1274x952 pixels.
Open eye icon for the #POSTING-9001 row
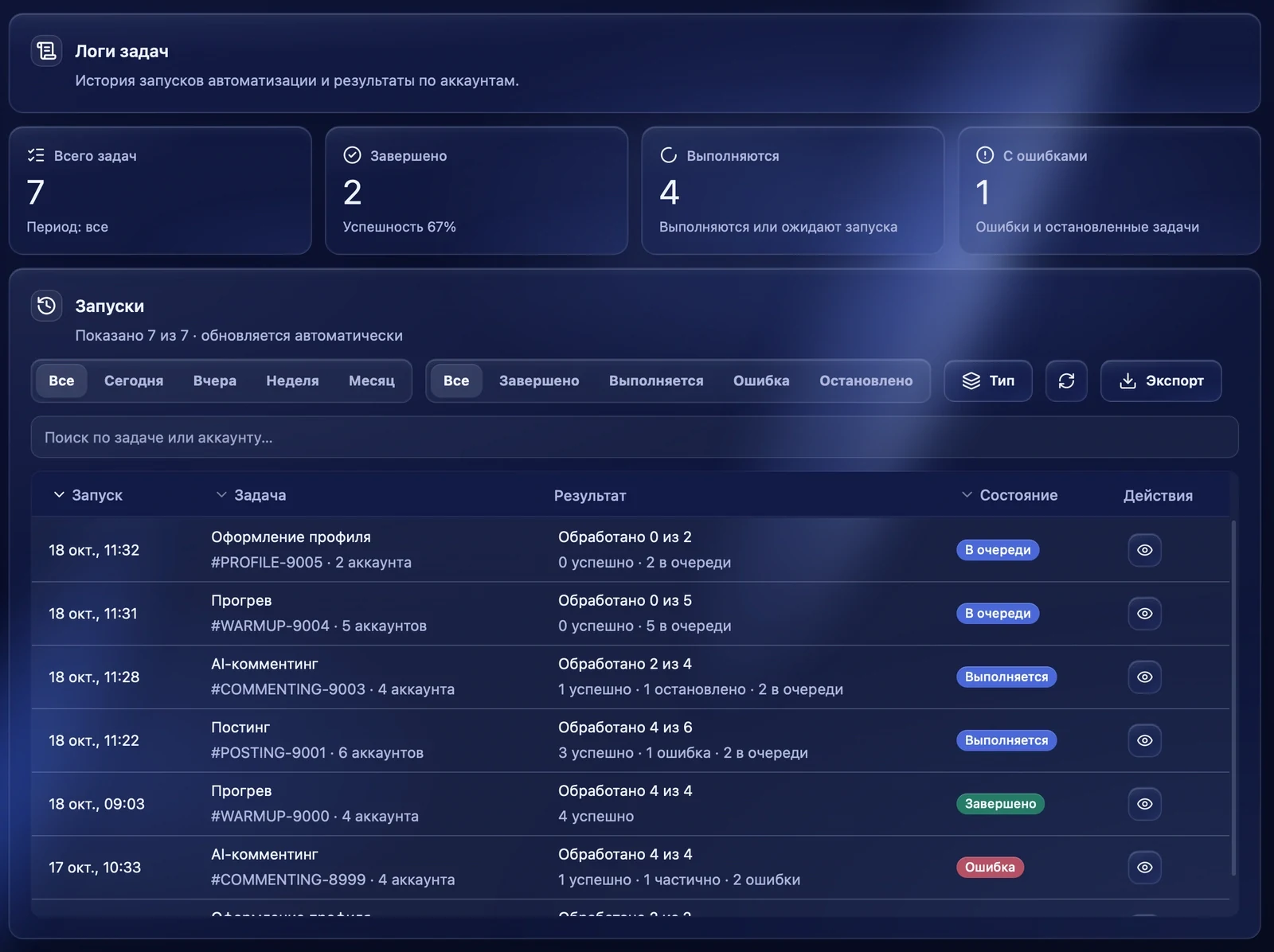coord(1144,740)
